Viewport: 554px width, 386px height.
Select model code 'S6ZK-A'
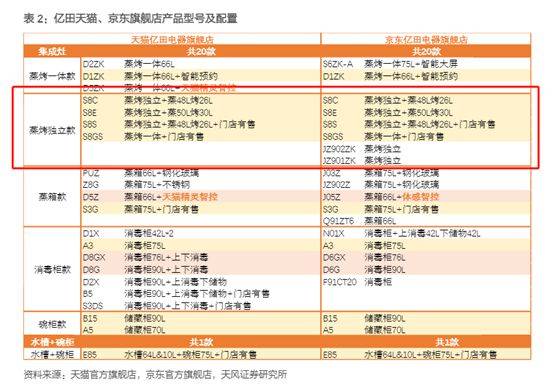tap(338, 64)
